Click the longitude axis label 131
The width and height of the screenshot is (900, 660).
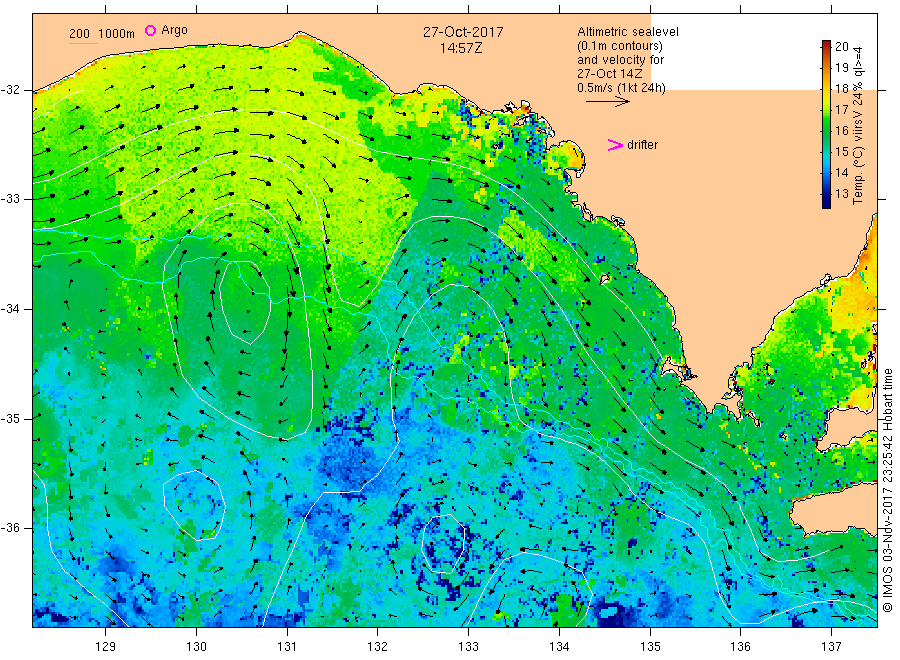[287, 647]
